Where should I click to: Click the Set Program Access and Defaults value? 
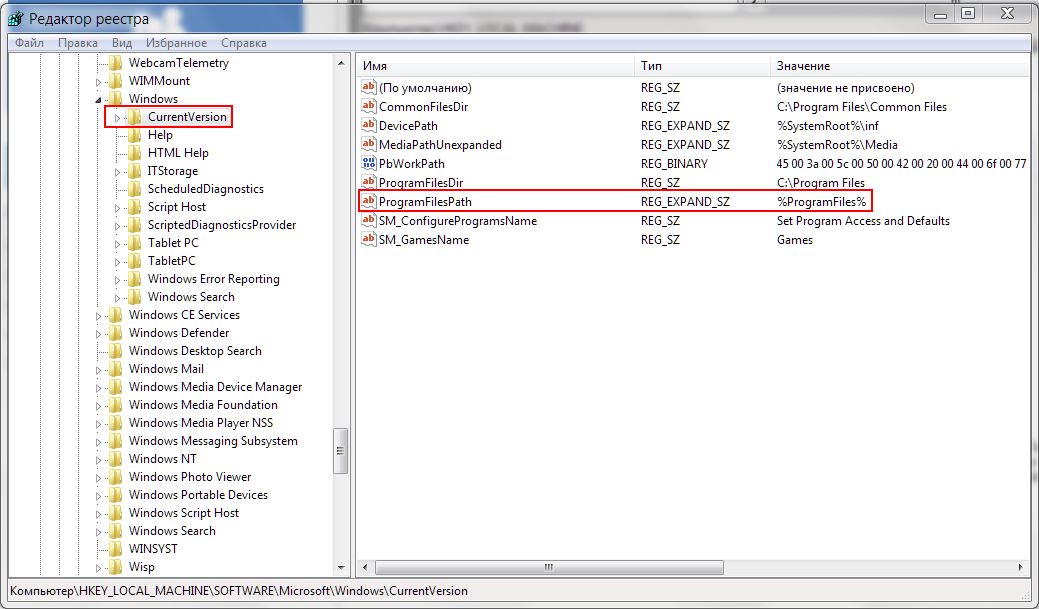(863, 221)
